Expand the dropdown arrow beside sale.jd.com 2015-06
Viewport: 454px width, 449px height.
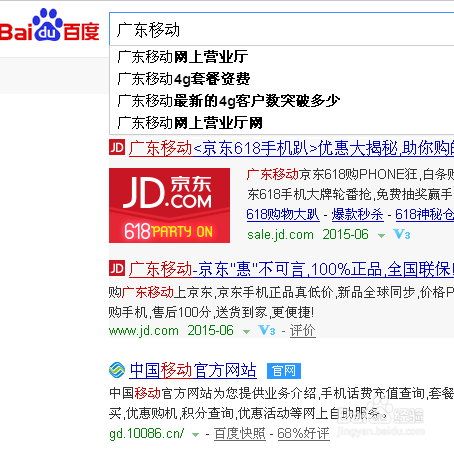(381, 236)
